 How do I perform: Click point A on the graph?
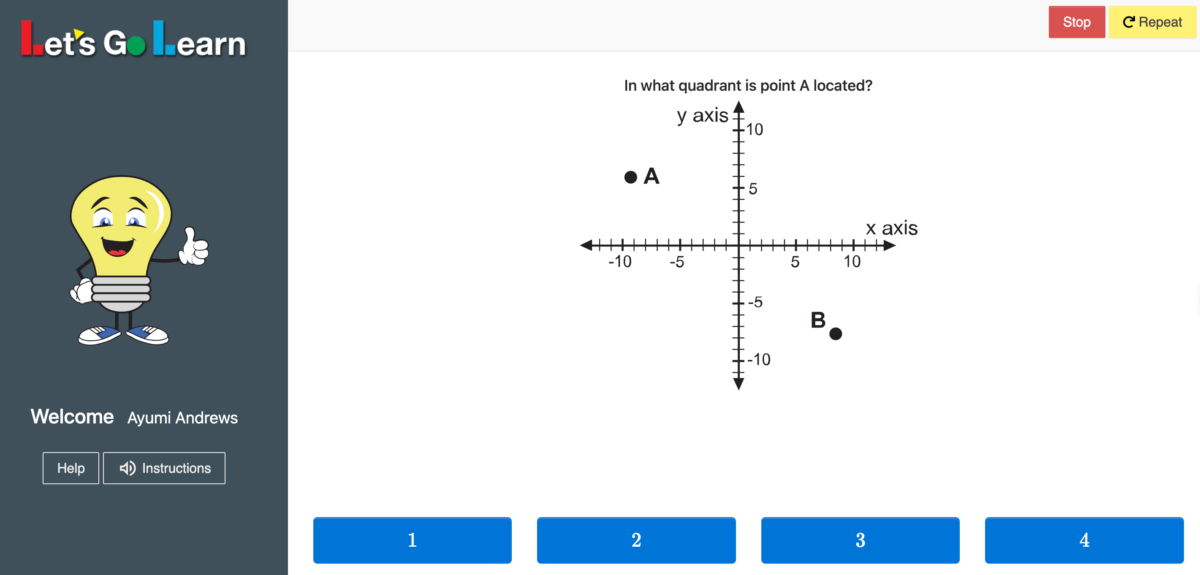click(x=630, y=177)
